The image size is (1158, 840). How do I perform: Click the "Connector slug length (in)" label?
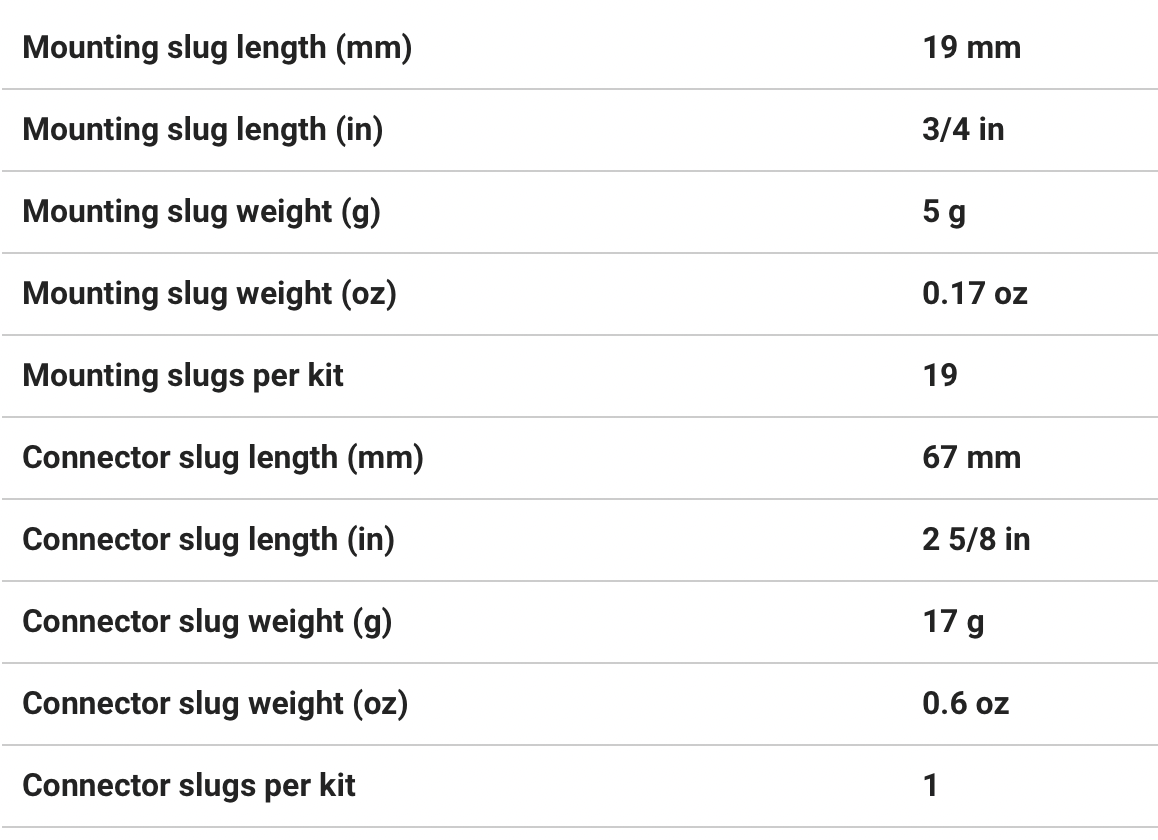208,540
